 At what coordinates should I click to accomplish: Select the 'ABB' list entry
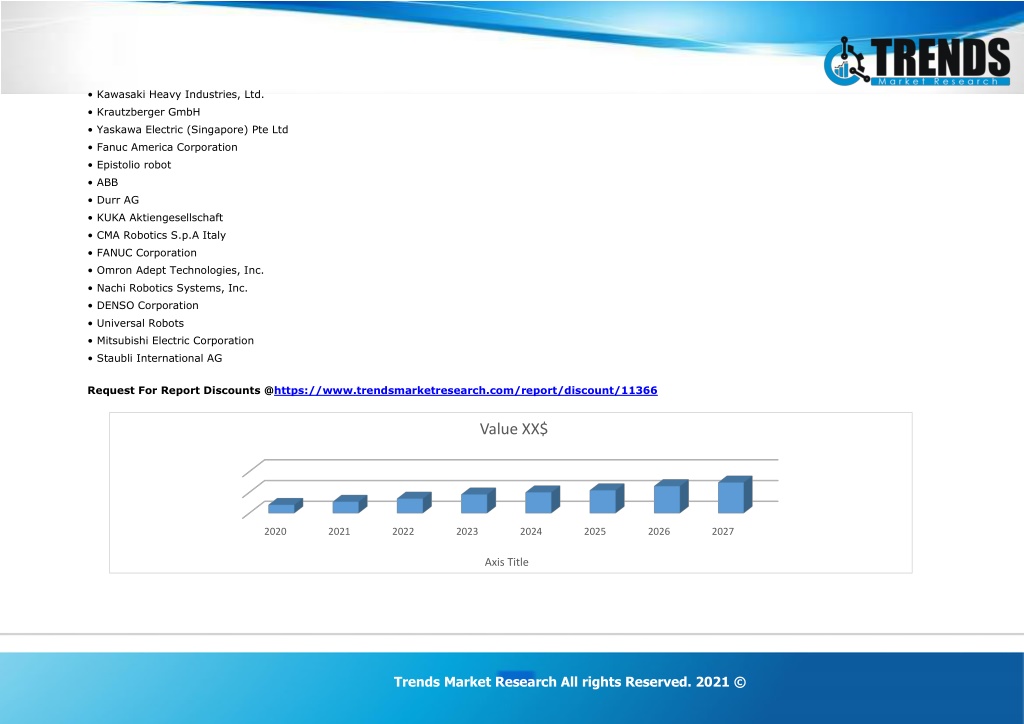[107, 183]
